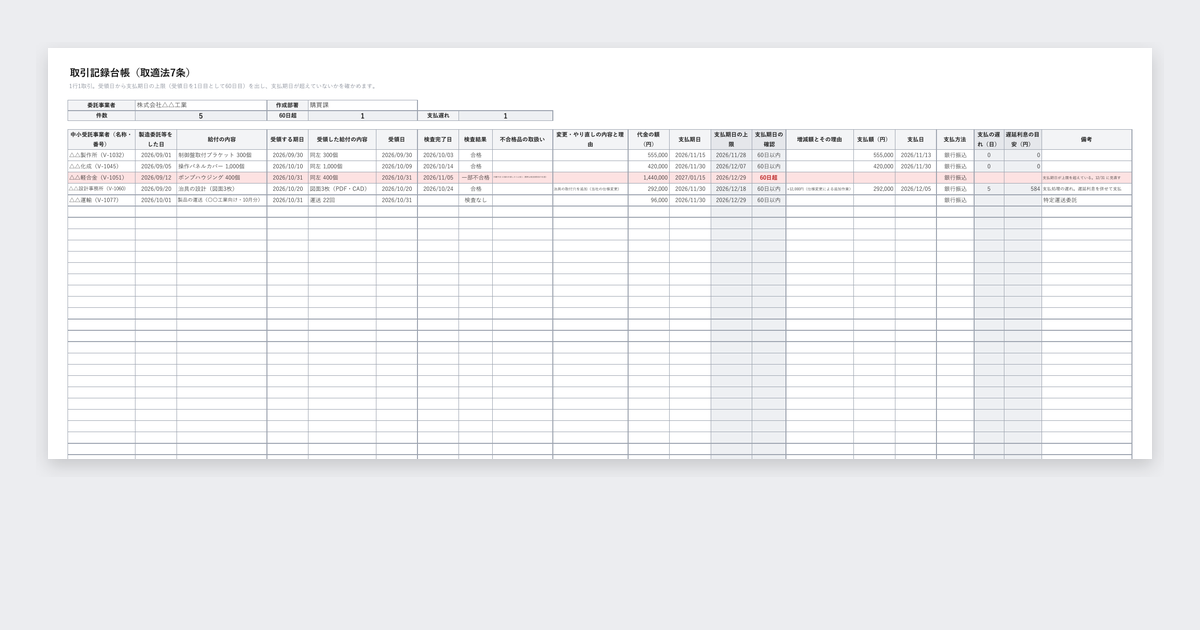
Task: Click the 受領する期日 column header
Action: 287,139
